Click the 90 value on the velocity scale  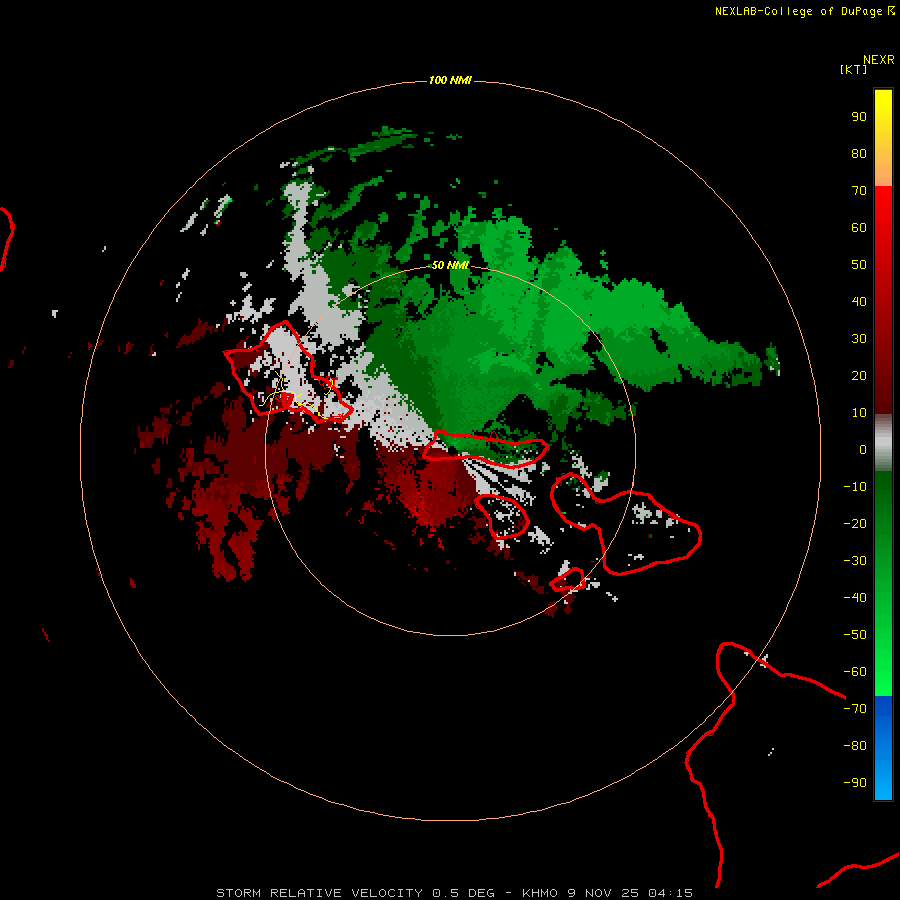(x=859, y=117)
